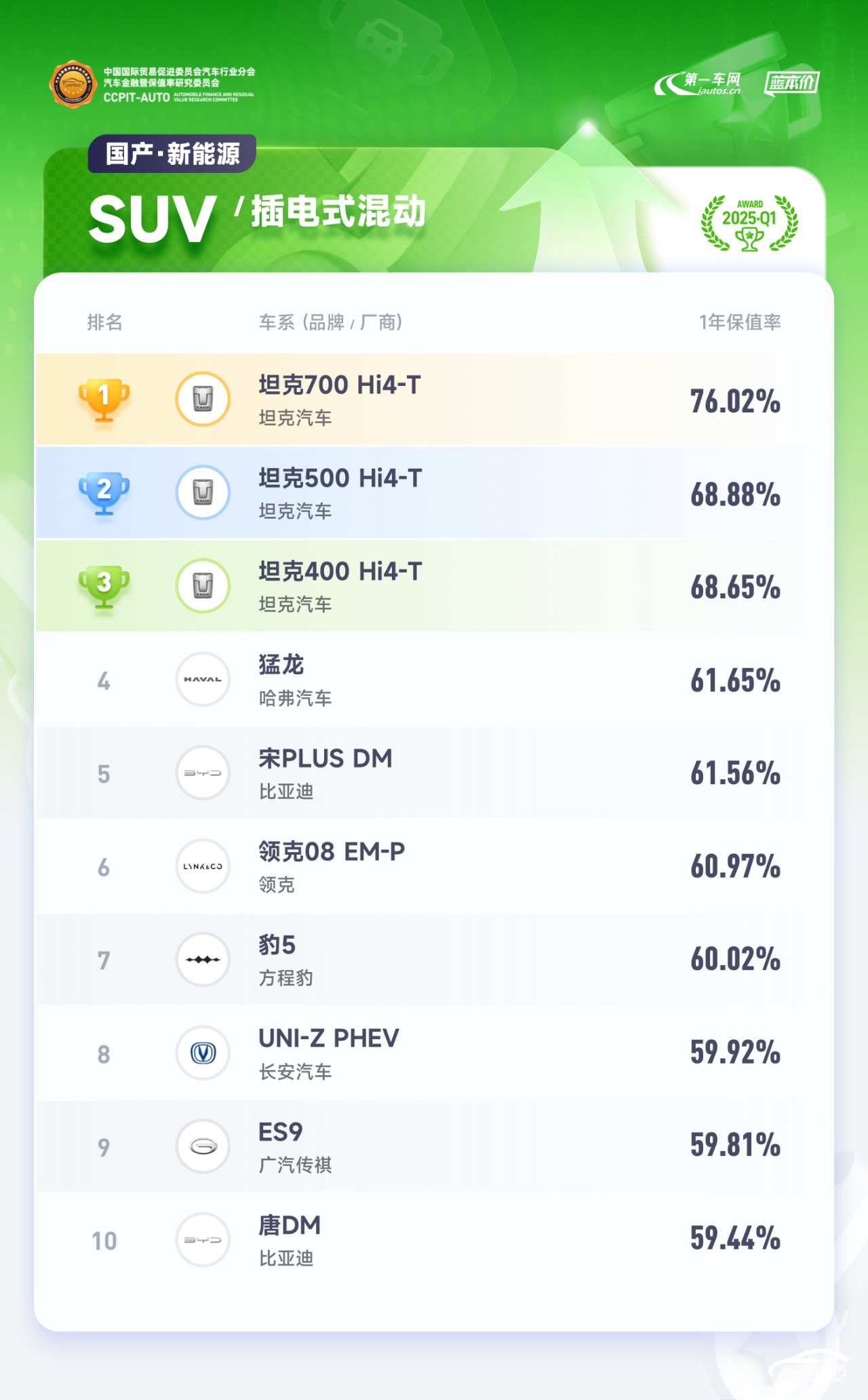Select the 坦克500 Hi4-T model name

point(340,478)
